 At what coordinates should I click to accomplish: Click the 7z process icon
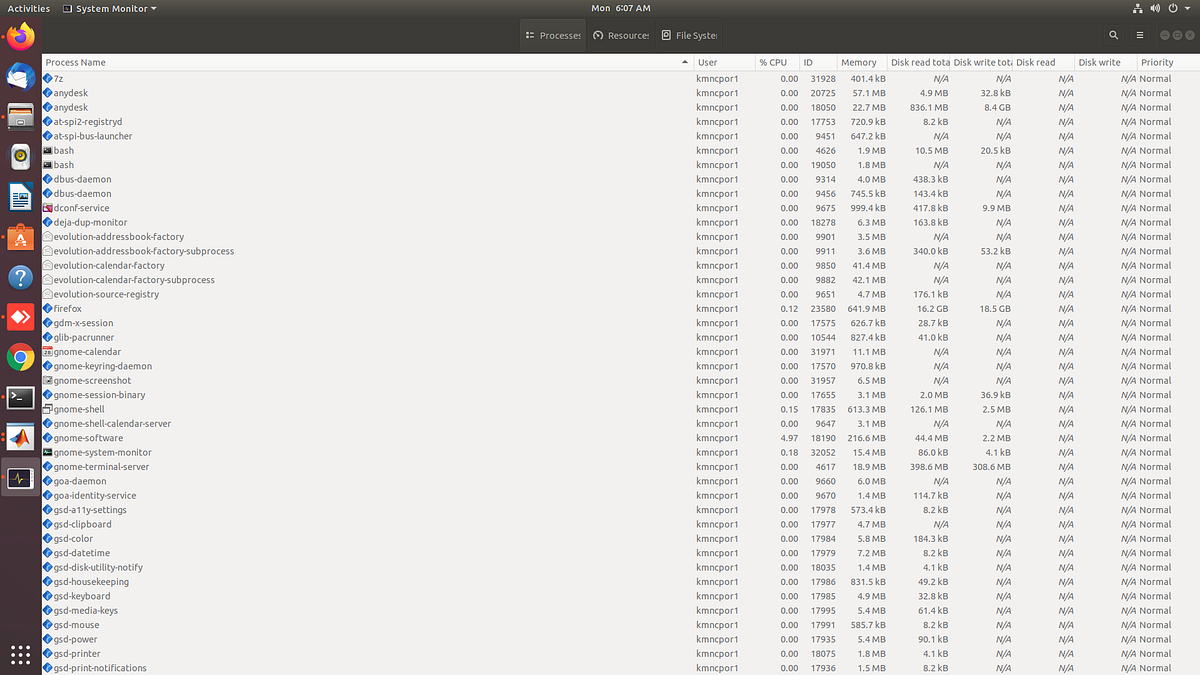(46, 77)
